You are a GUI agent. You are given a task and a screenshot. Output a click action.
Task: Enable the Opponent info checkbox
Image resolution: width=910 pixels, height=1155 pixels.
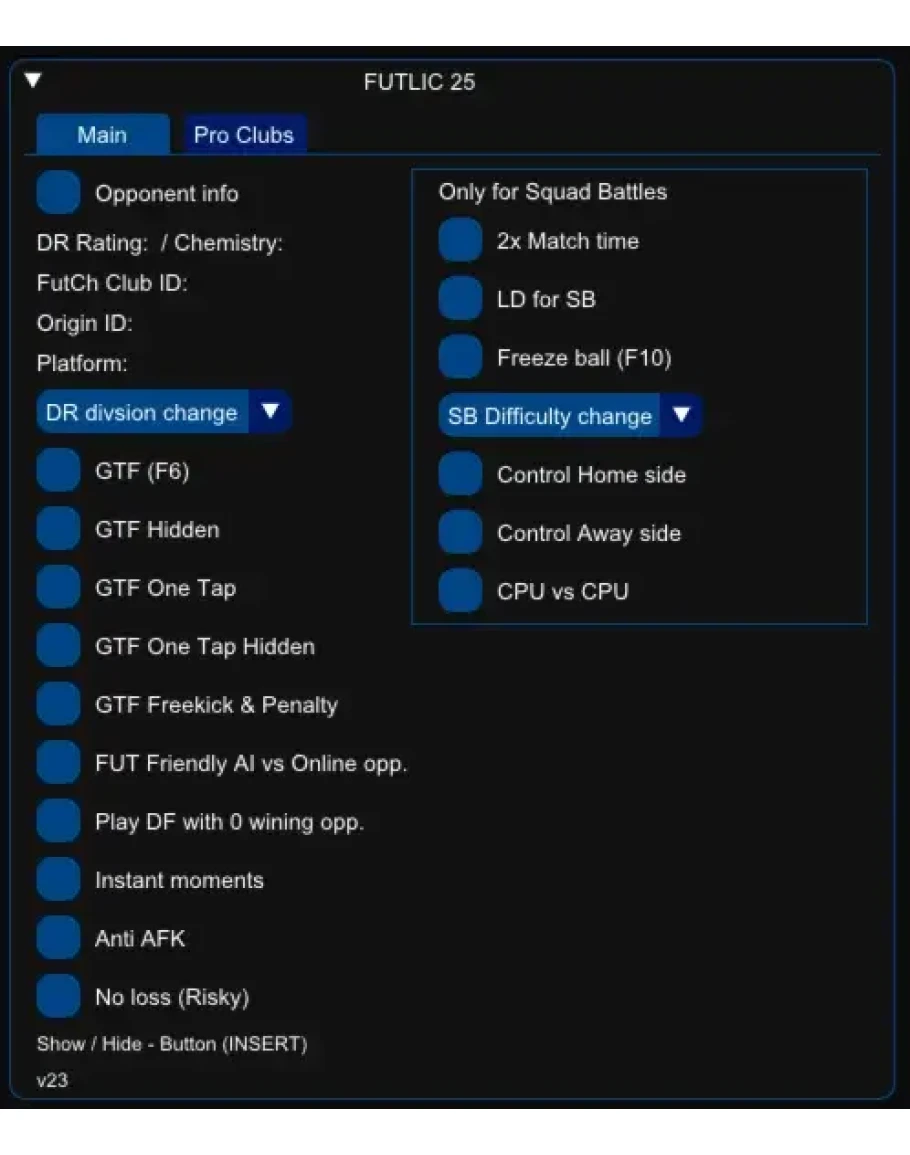coord(58,193)
